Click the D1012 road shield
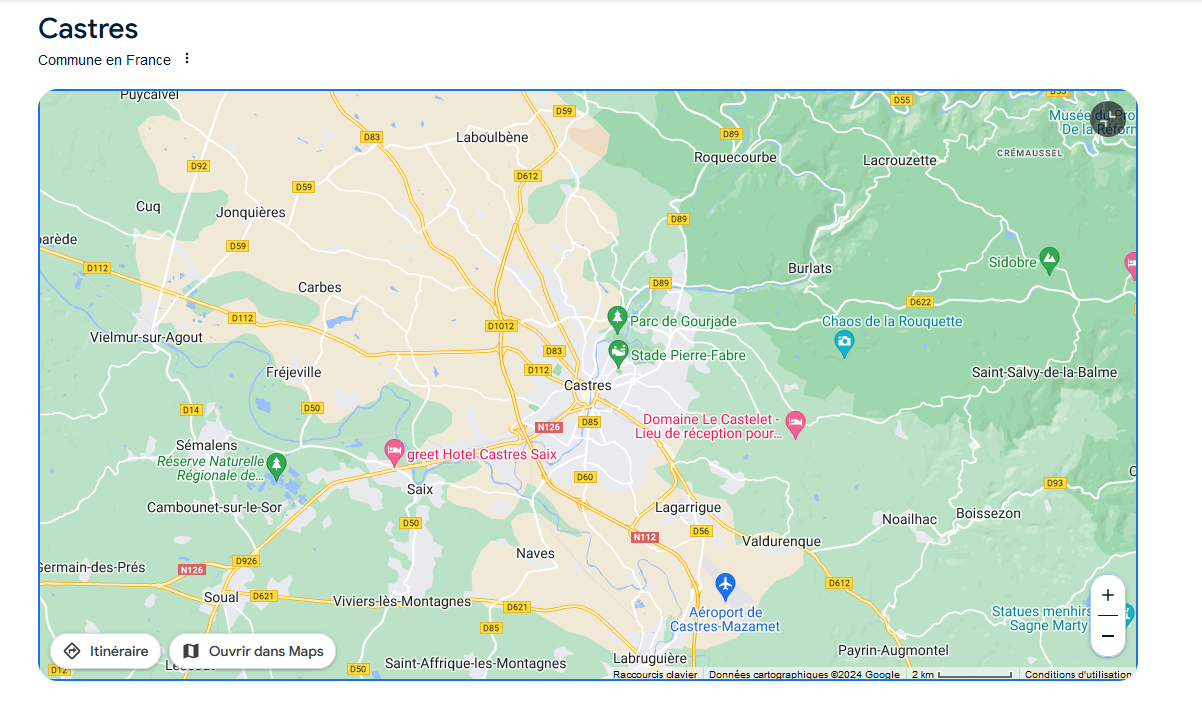Screen dimensions: 1202x701 point(501,326)
